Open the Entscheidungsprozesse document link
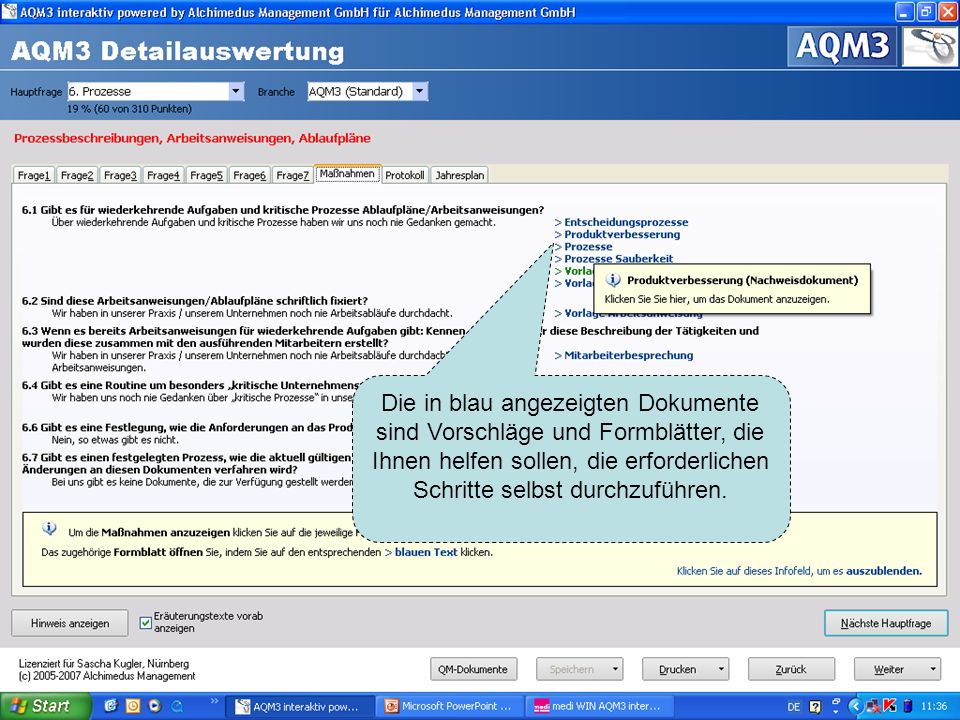Screen dimensions: 960x720 point(621,222)
